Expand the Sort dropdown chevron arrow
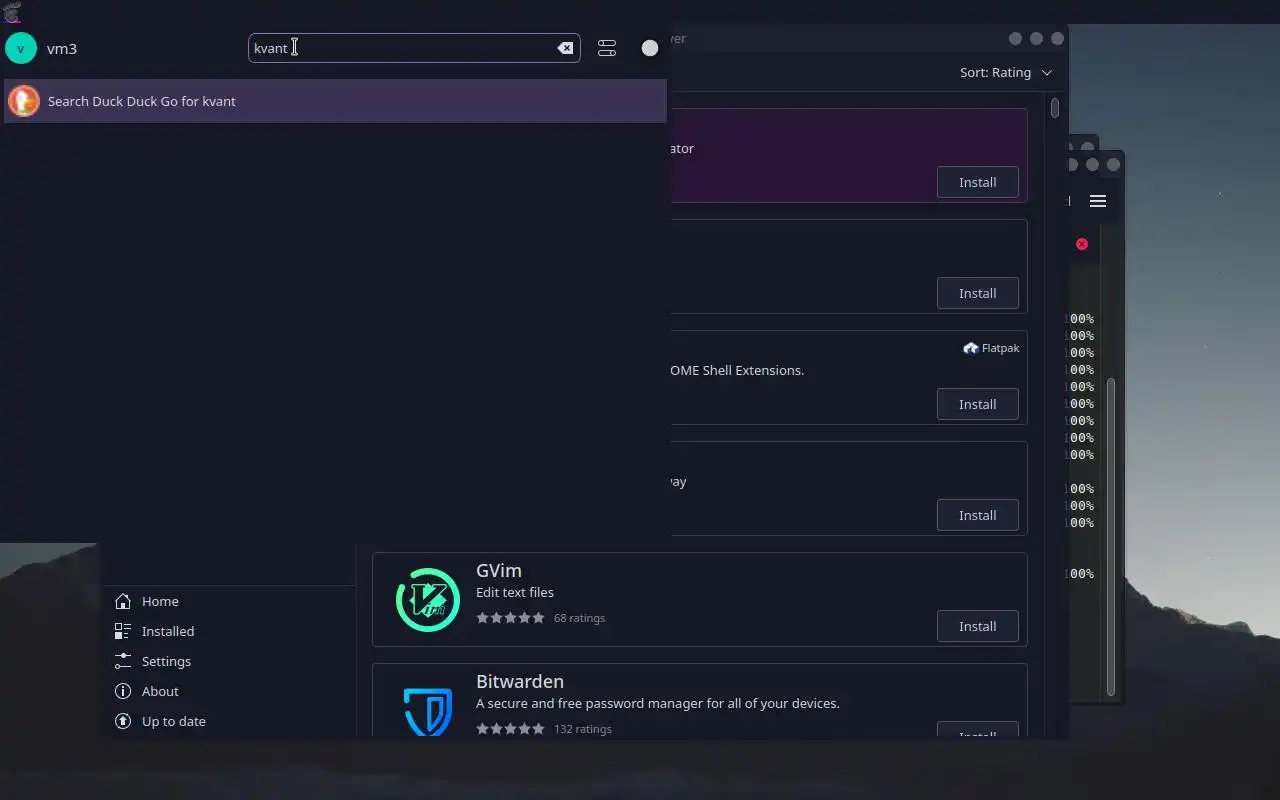Image resolution: width=1280 pixels, height=800 pixels. [1047, 72]
